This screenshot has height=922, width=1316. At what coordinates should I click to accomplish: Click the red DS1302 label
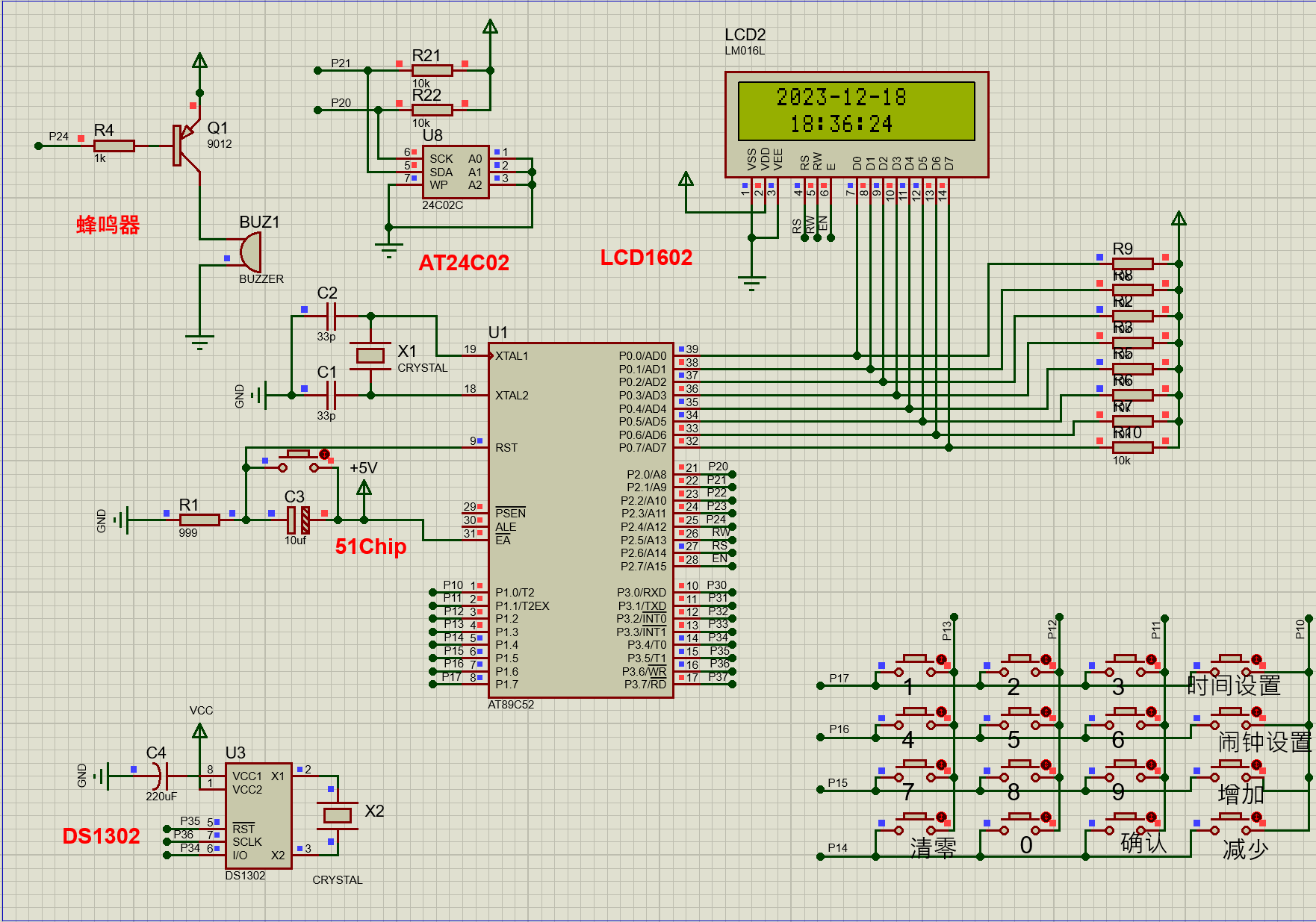click(101, 836)
